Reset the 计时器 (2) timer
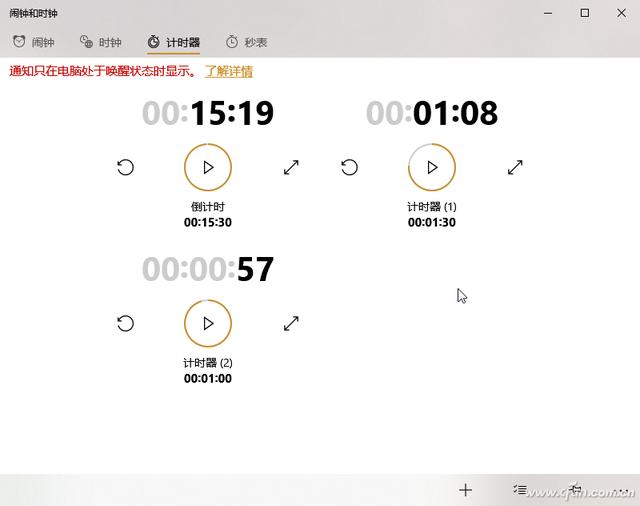This screenshot has height=506, width=640. 125,324
